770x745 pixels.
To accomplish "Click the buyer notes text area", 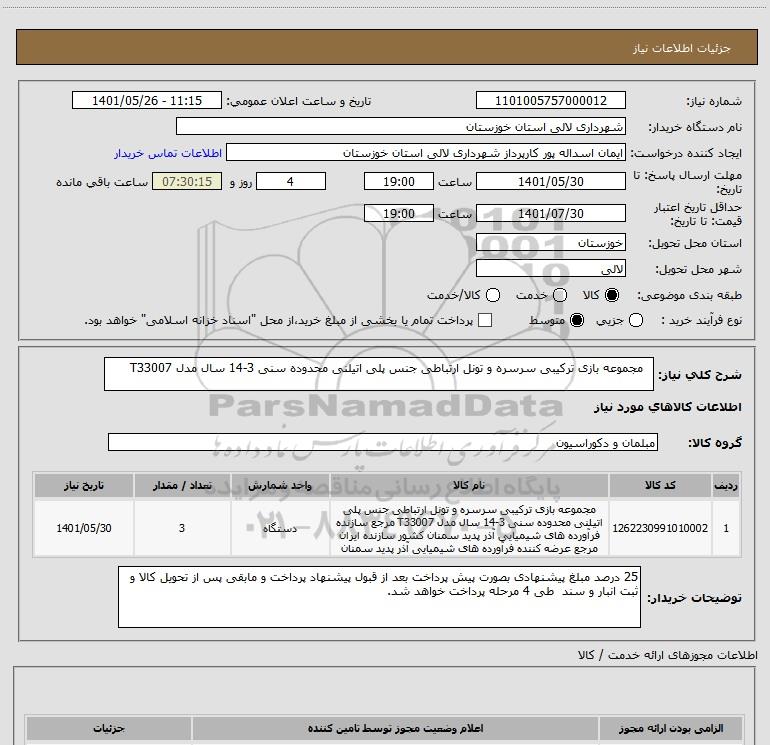I will pos(379,597).
